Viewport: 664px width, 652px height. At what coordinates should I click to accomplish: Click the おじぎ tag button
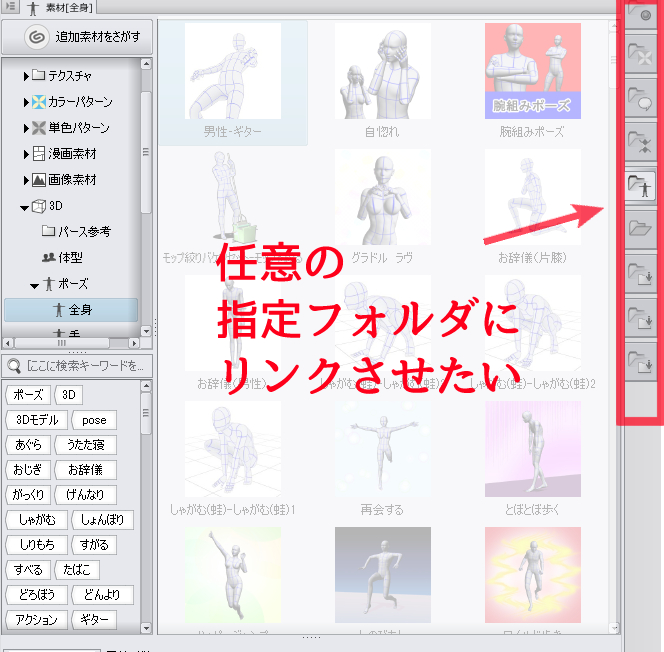[28, 470]
